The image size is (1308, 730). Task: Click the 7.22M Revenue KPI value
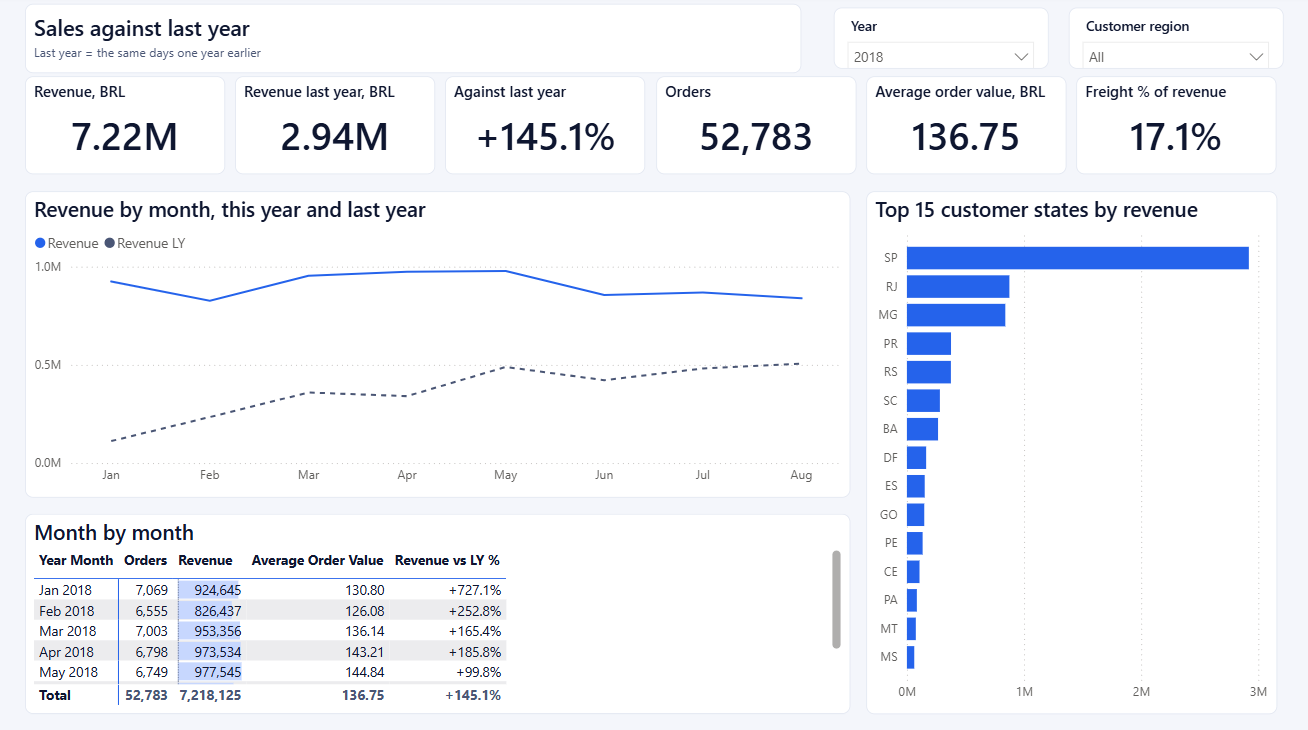click(x=125, y=137)
